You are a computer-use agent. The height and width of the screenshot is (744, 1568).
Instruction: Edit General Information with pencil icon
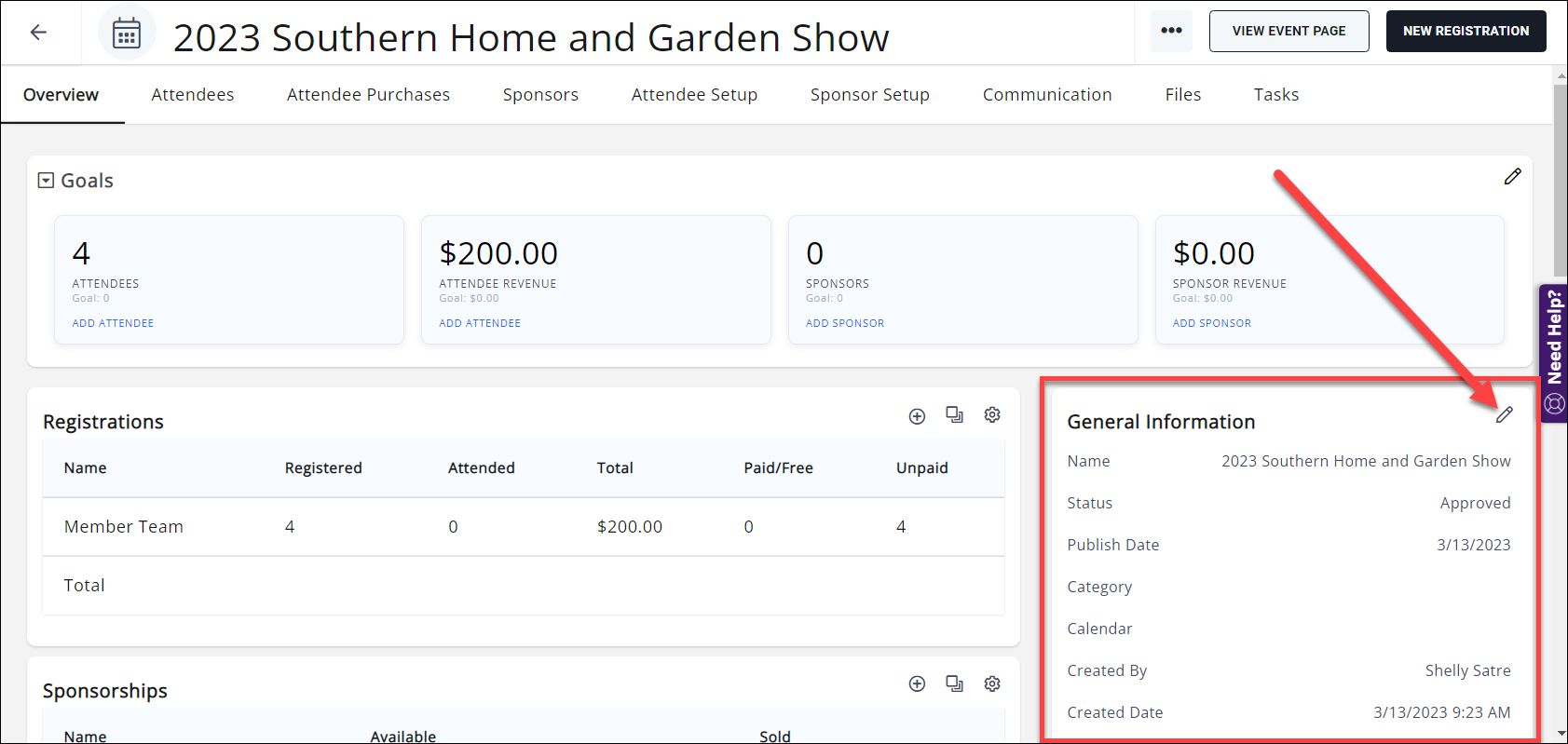click(1504, 415)
